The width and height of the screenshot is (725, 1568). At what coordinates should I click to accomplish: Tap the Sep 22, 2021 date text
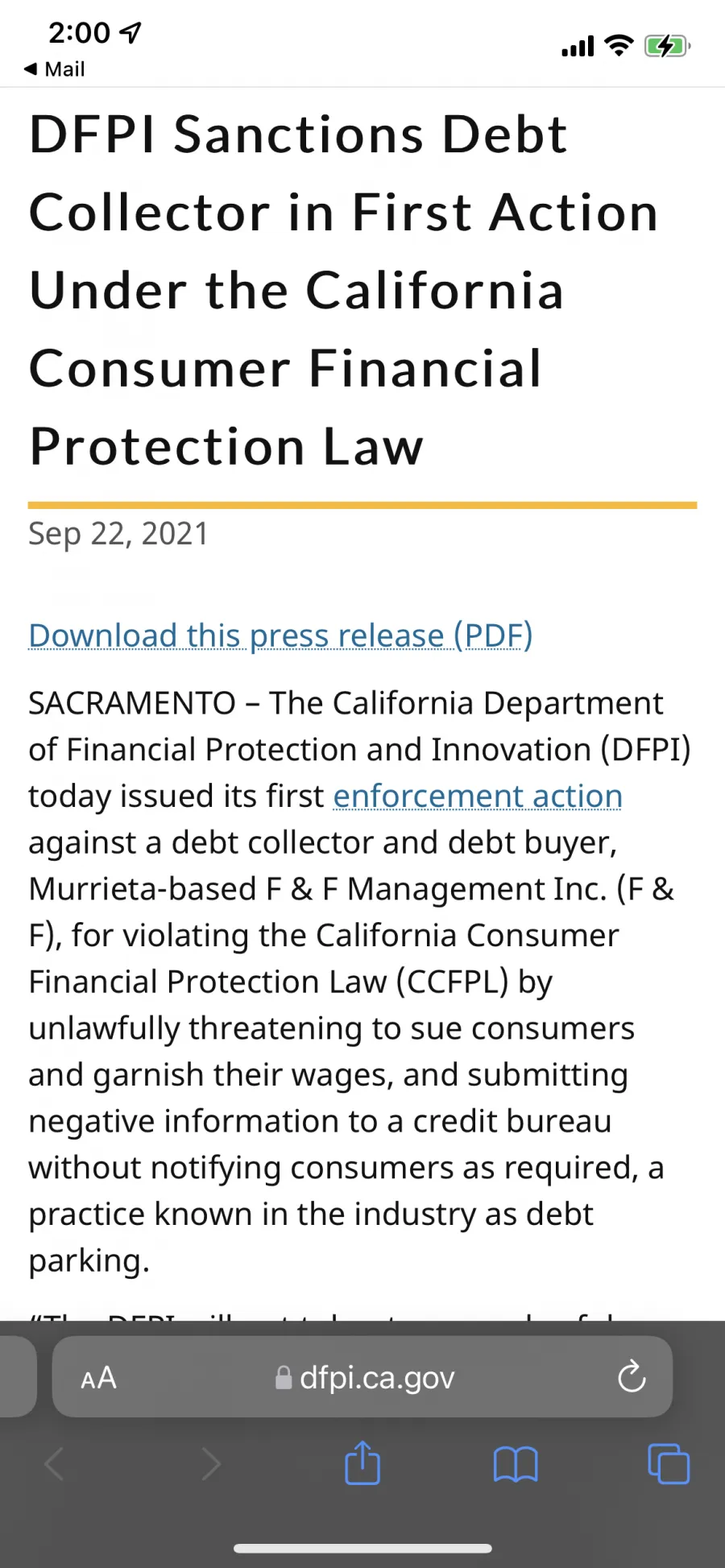[x=118, y=534]
